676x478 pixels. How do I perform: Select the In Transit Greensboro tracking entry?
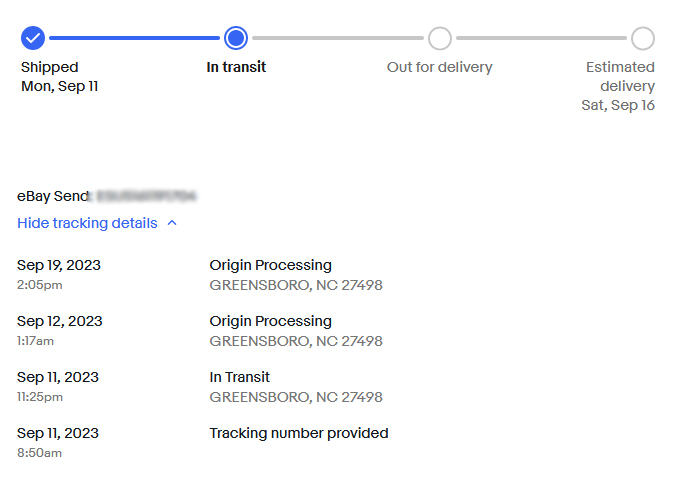coord(200,387)
